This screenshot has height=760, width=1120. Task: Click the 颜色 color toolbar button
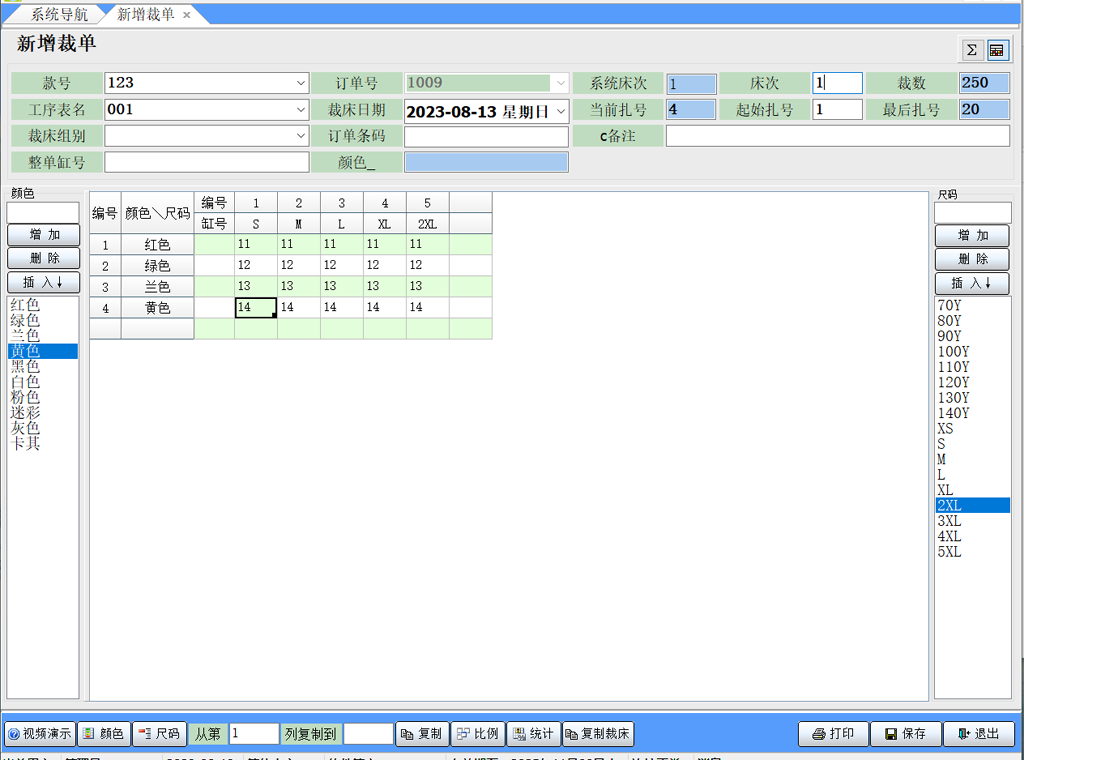104,734
